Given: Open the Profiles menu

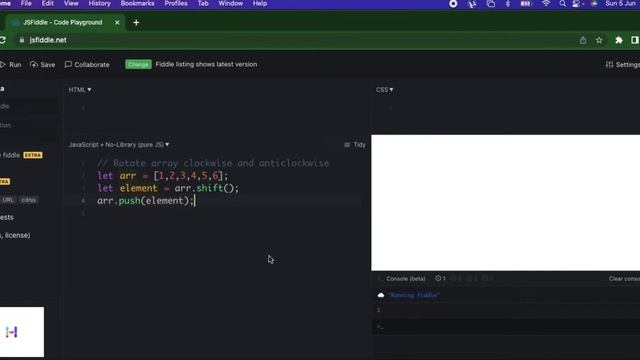Looking at the screenshot, I should click(x=176, y=4).
